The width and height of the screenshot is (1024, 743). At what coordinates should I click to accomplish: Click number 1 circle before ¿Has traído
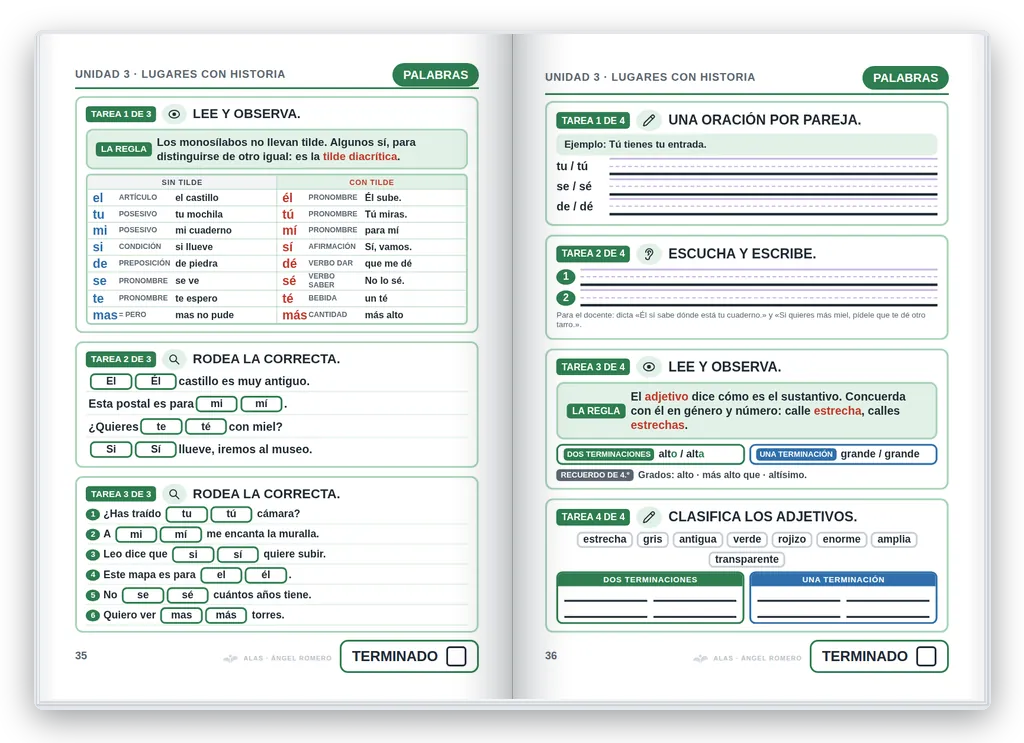(x=93, y=514)
